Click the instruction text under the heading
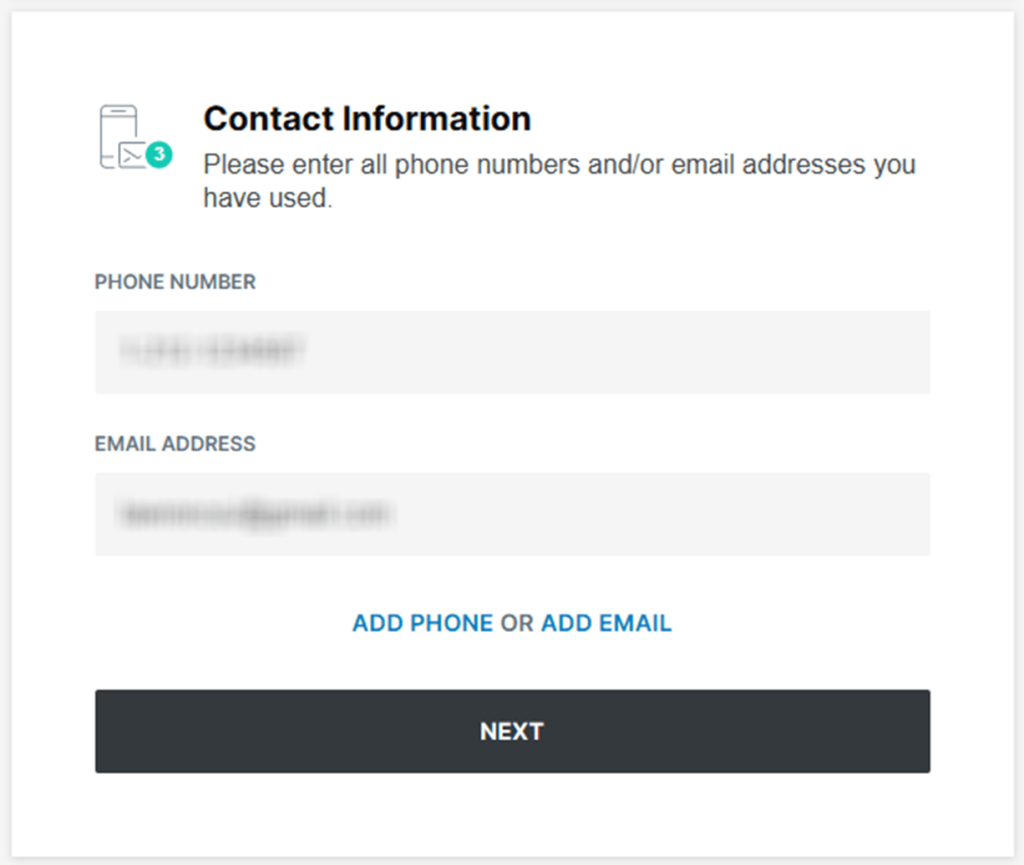 click(559, 165)
